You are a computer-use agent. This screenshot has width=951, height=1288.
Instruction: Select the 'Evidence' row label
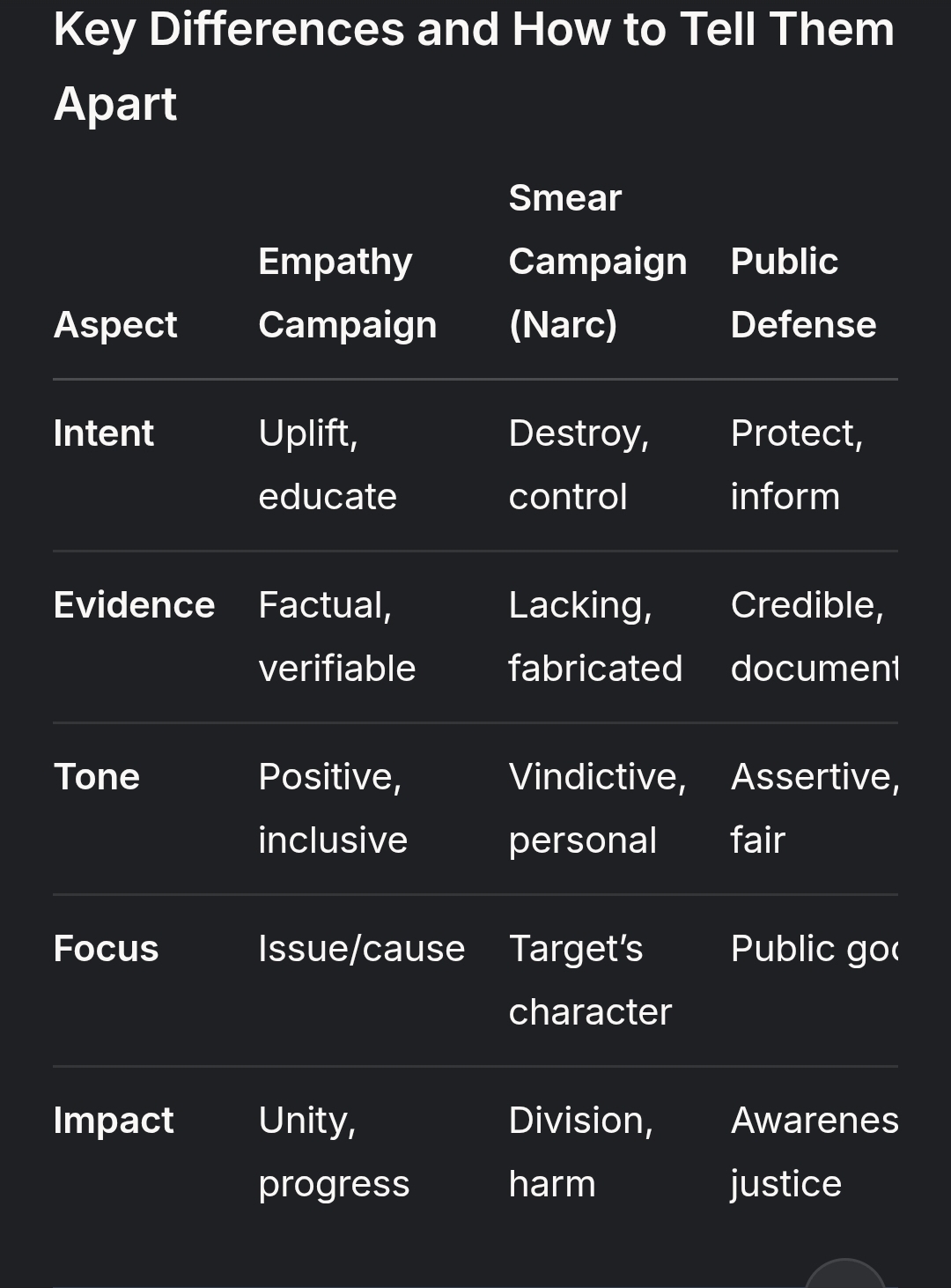(134, 604)
